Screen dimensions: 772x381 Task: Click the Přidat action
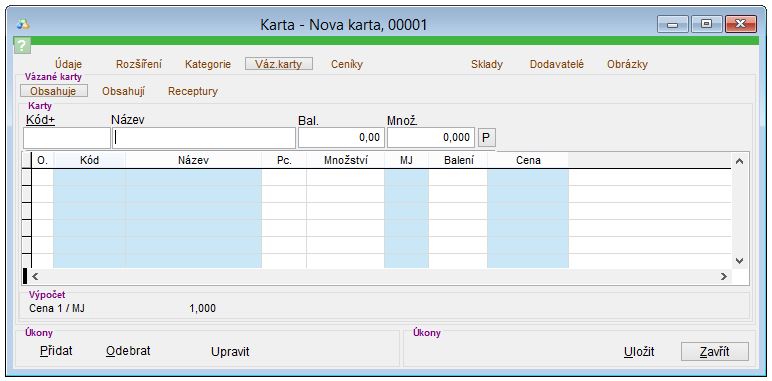click(x=56, y=351)
